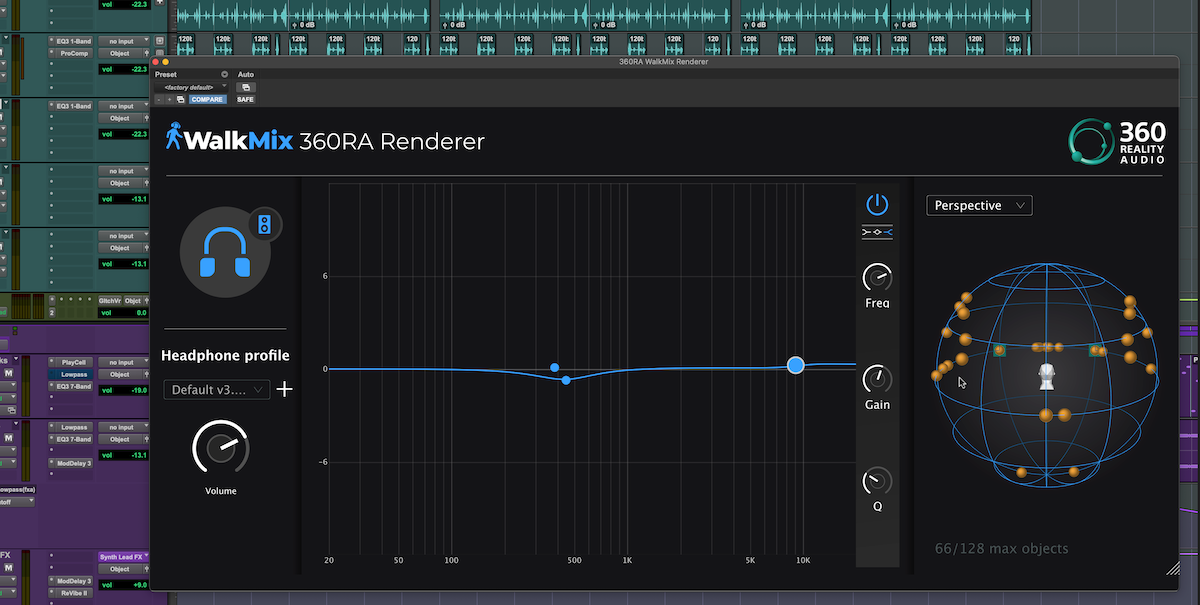1200x605 pixels.
Task: Open the Preset menu arrow
Action: [224, 75]
